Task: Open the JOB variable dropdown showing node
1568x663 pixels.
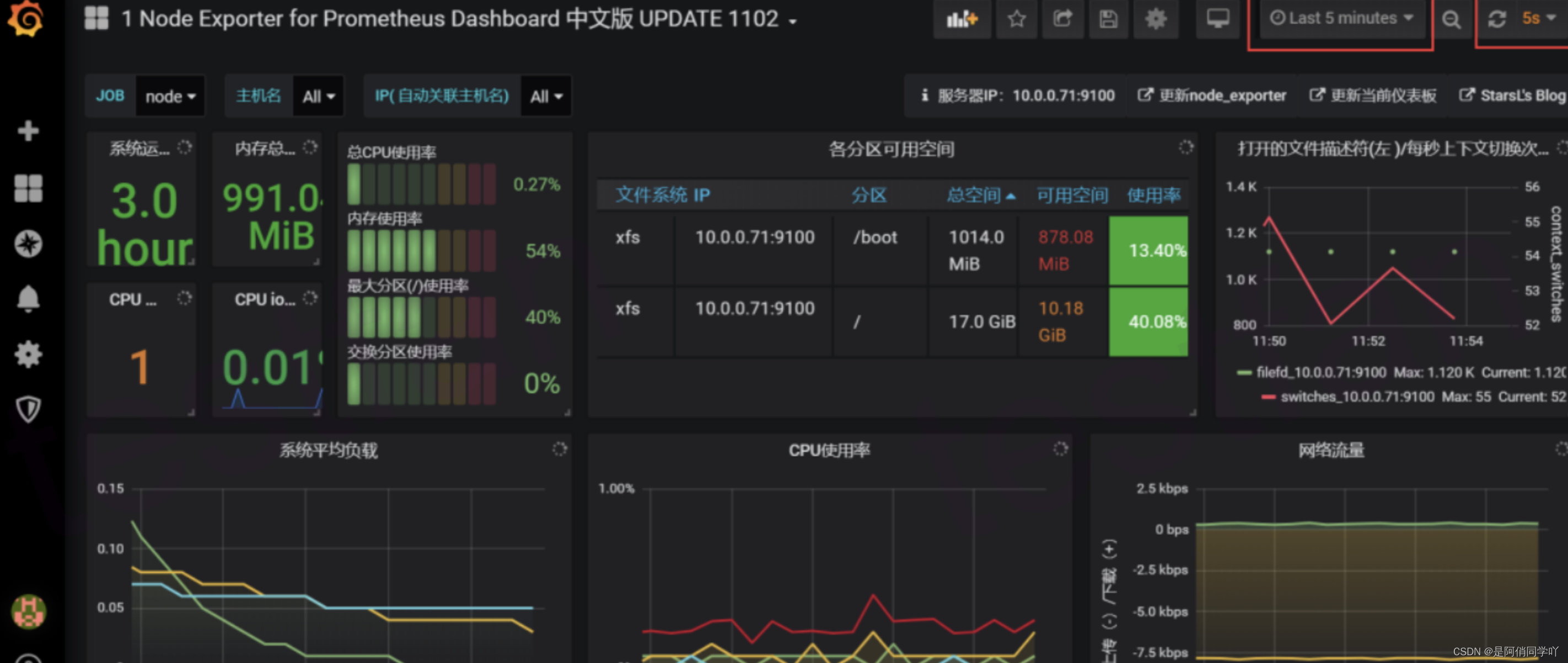Action: [x=170, y=96]
